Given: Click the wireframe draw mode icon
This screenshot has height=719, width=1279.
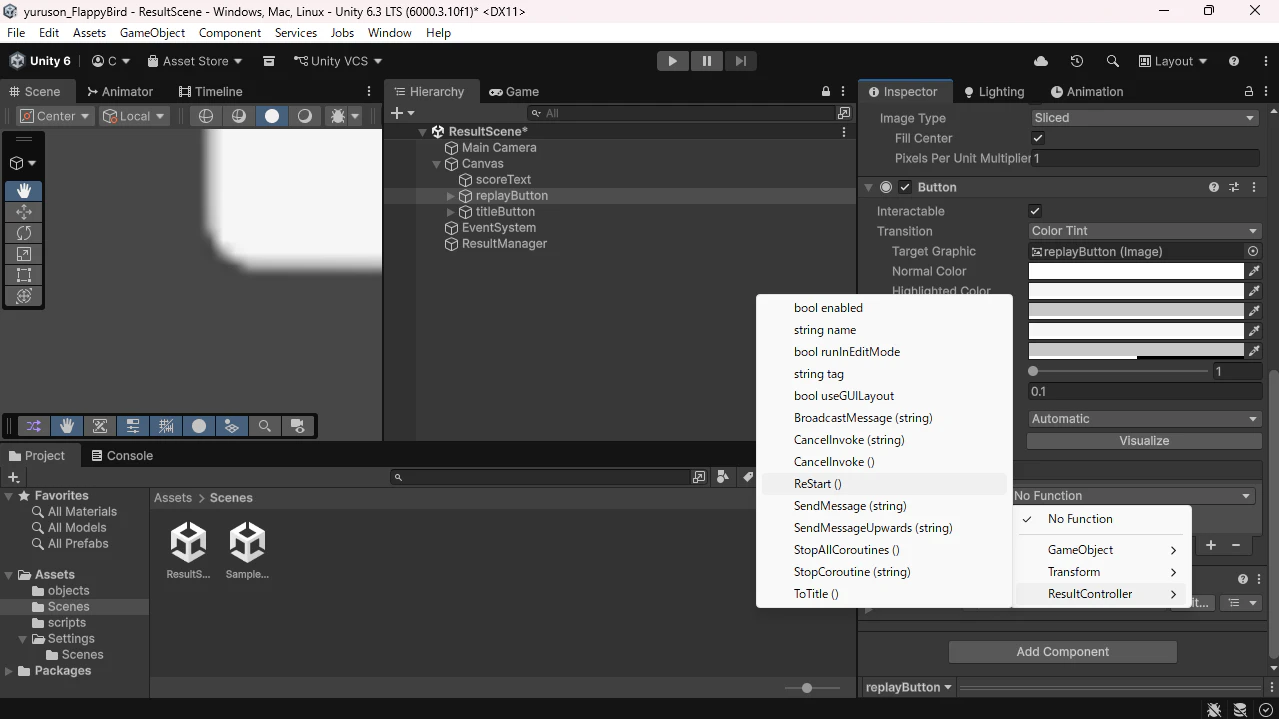Looking at the screenshot, I should [206, 116].
